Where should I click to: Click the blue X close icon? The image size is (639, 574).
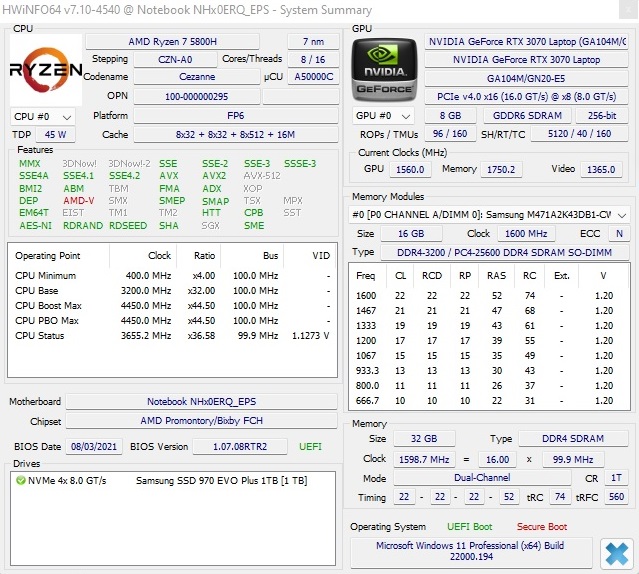pos(617,554)
